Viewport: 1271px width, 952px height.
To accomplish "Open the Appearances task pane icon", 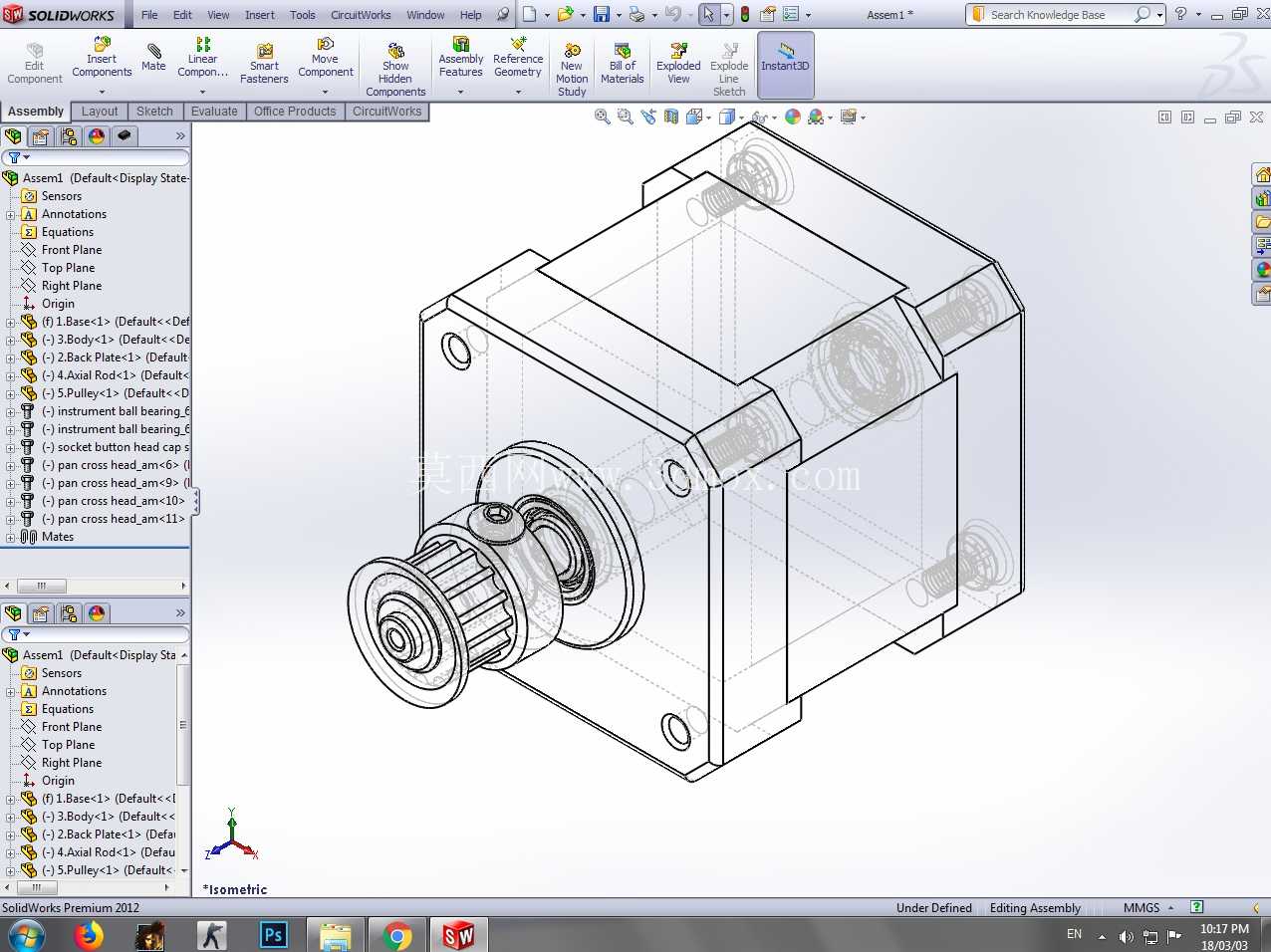I will (1262, 270).
